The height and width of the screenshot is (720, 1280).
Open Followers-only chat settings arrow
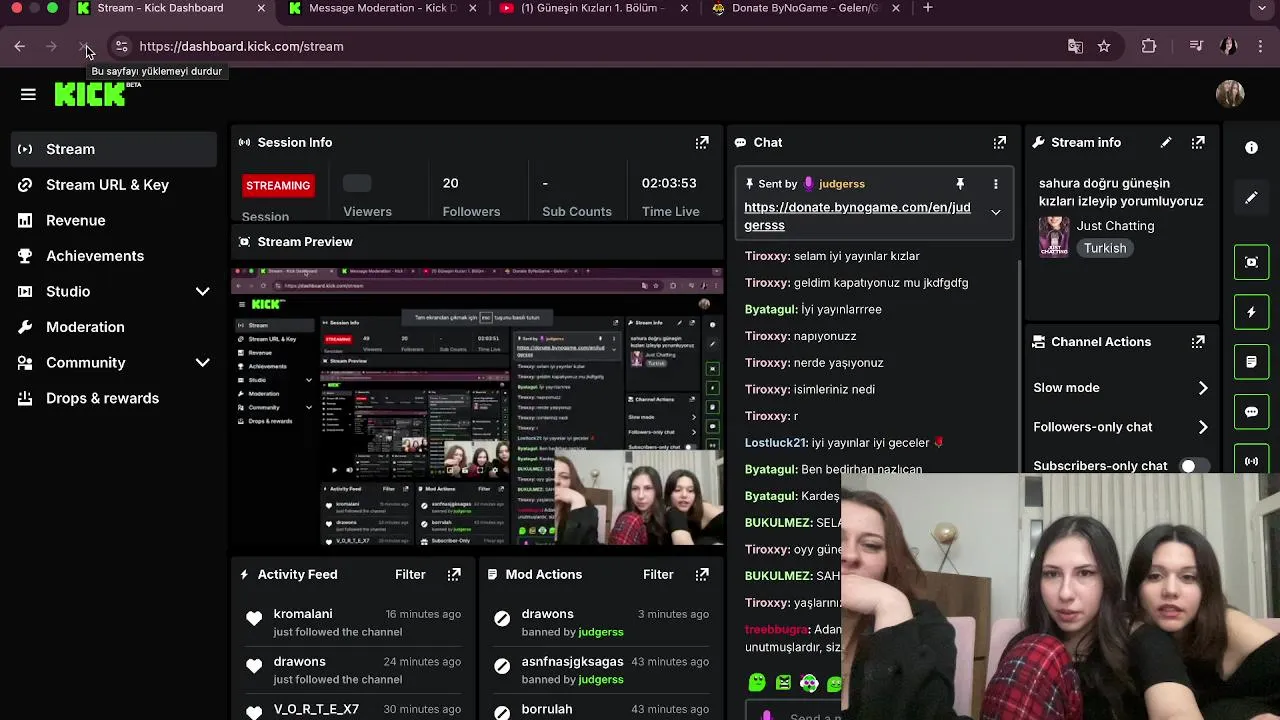pos(1202,427)
